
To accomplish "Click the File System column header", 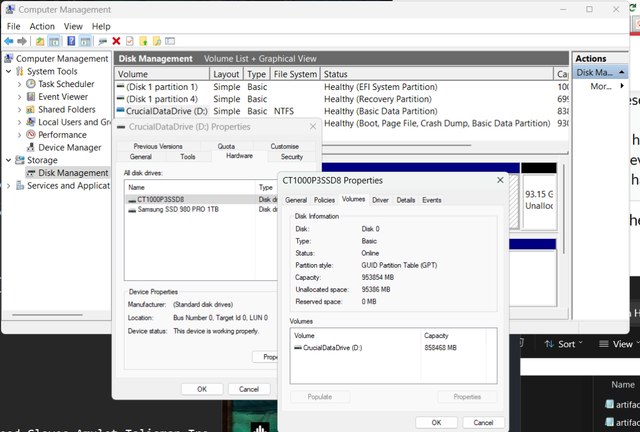I will click(295, 74).
